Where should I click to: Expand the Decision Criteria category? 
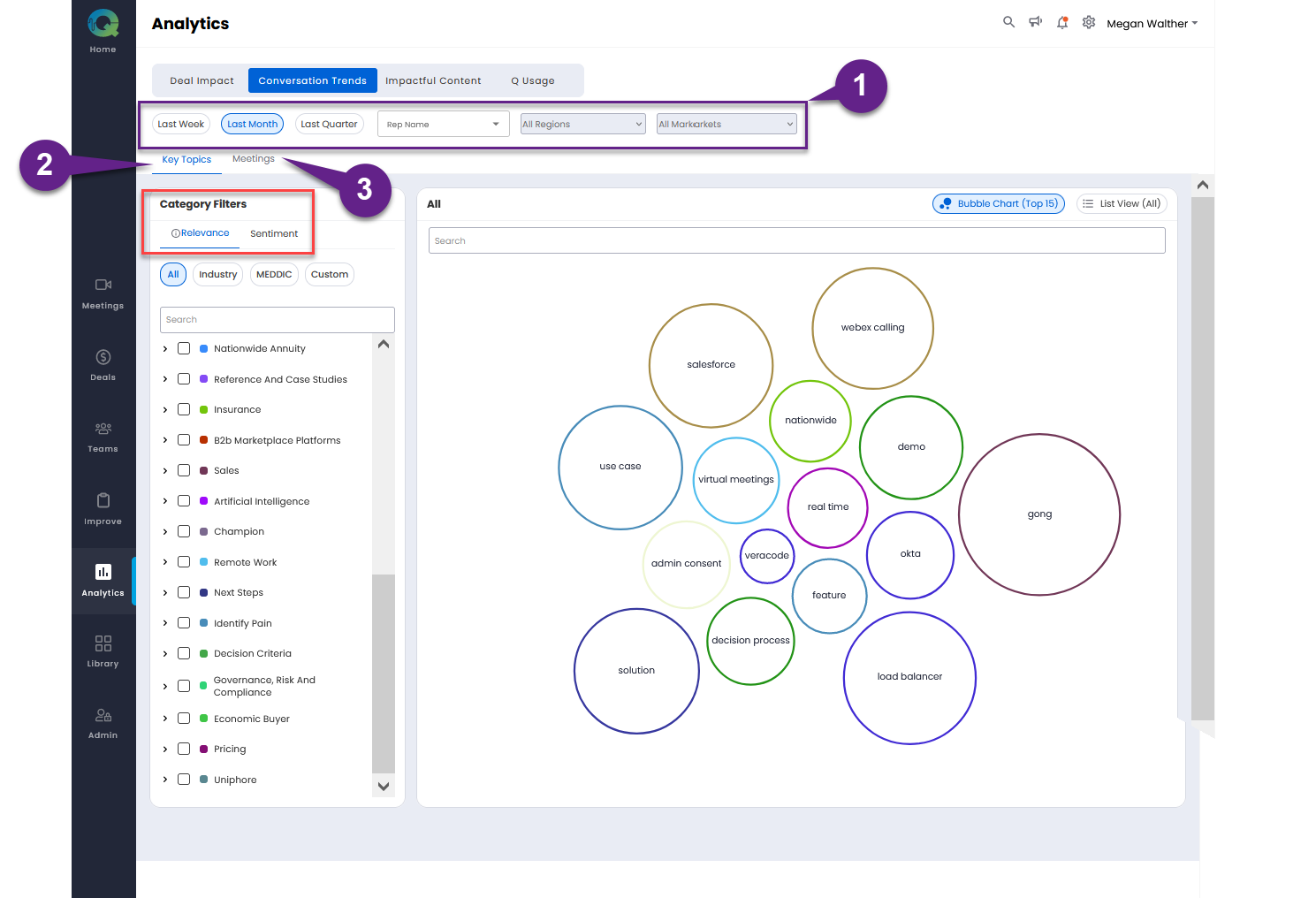coord(165,654)
